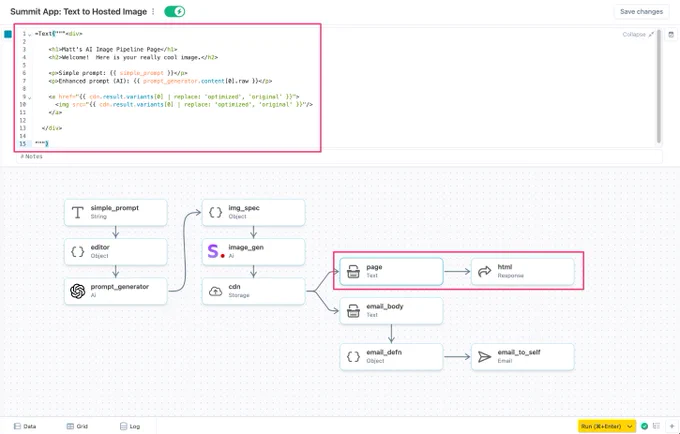Select the html Response node's arrow icon
This screenshot has height=434, width=680.
484,272
